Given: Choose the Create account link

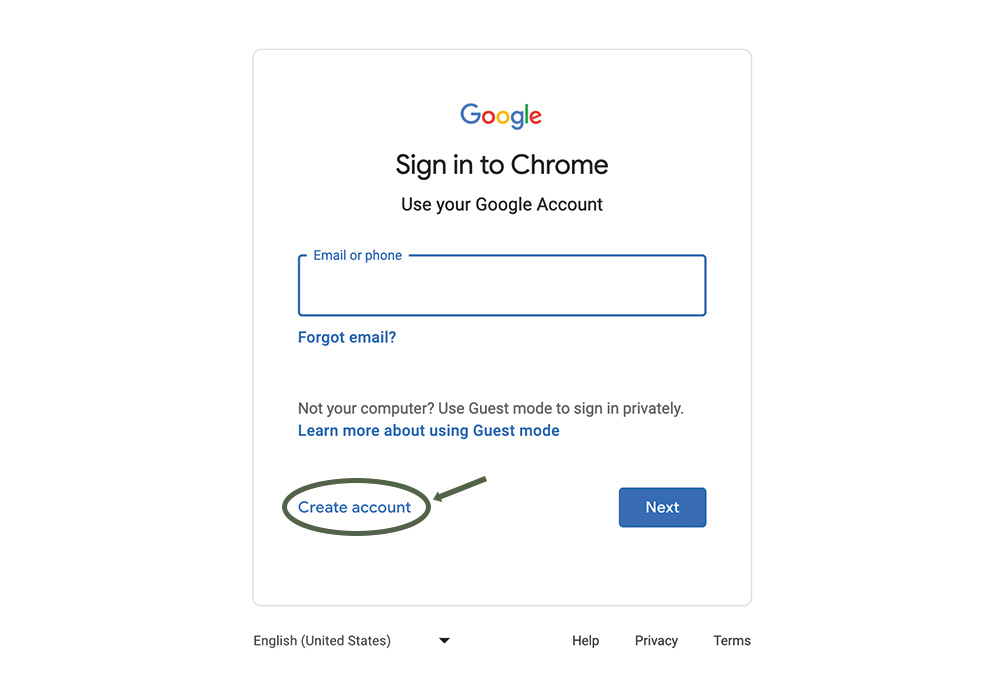Looking at the screenshot, I should point(355,507).
